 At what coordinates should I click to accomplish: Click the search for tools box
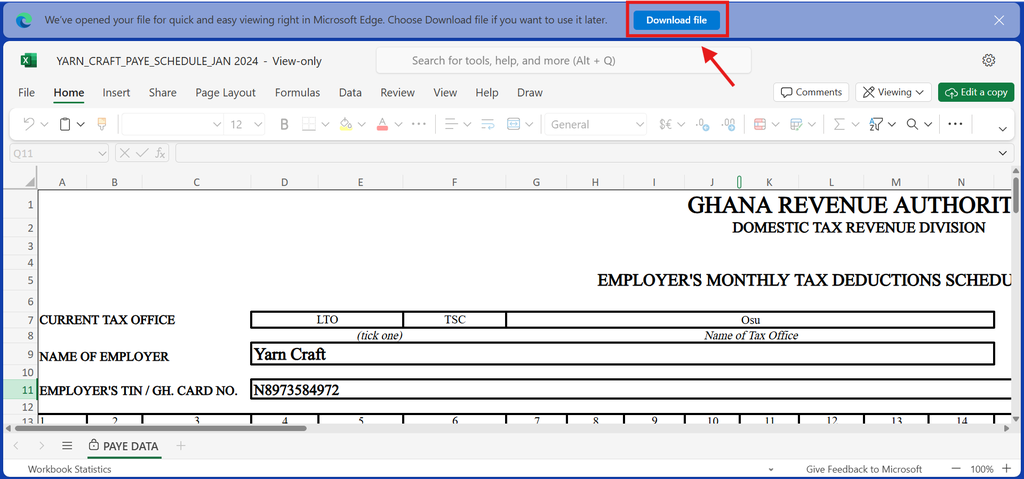pyautogui.click(x=564, y=61)
